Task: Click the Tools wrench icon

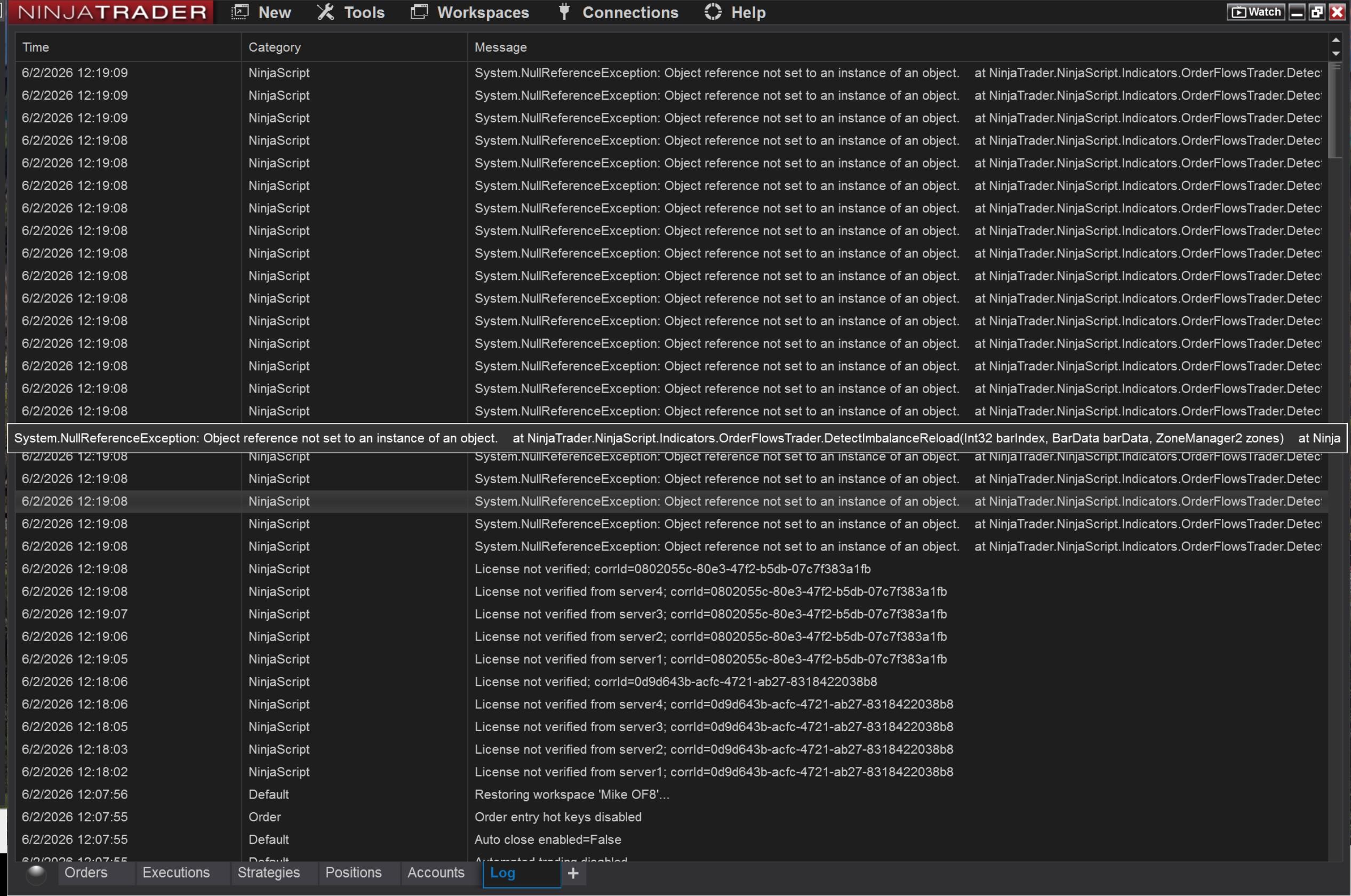Action: 325,12
